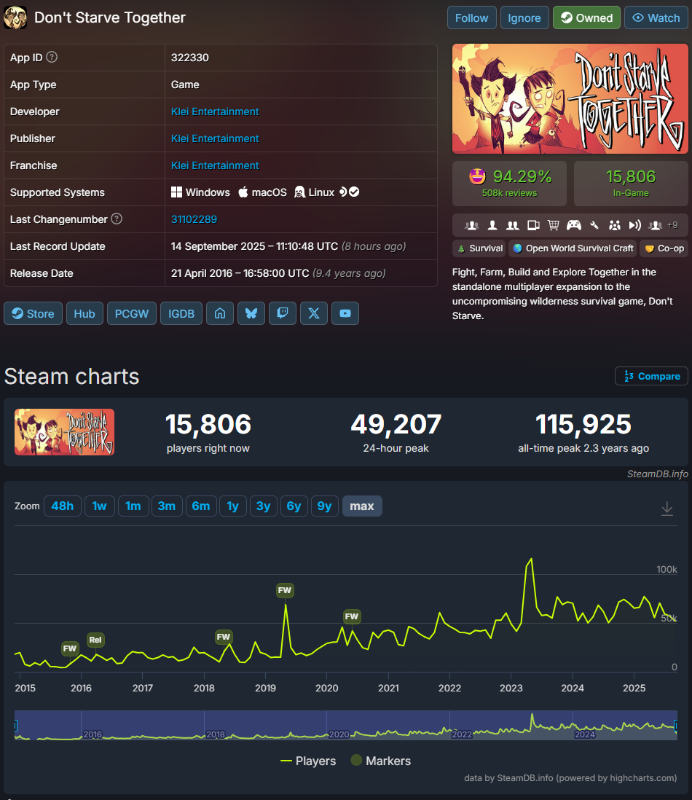Toggle the Players series in legend
Screen dimensions: 692x800
coord(307,760)
